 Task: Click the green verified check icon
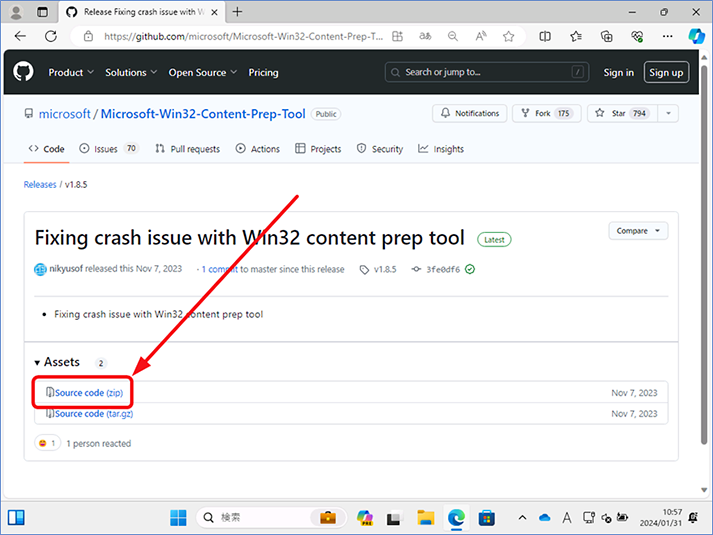[470, 269]
